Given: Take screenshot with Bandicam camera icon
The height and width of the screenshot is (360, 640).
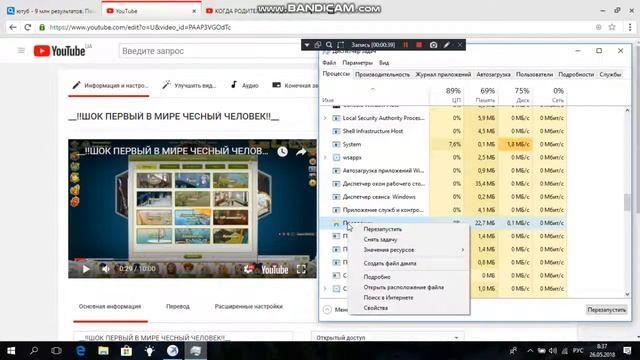Looking at the screenshot, I should click(433, 45).
